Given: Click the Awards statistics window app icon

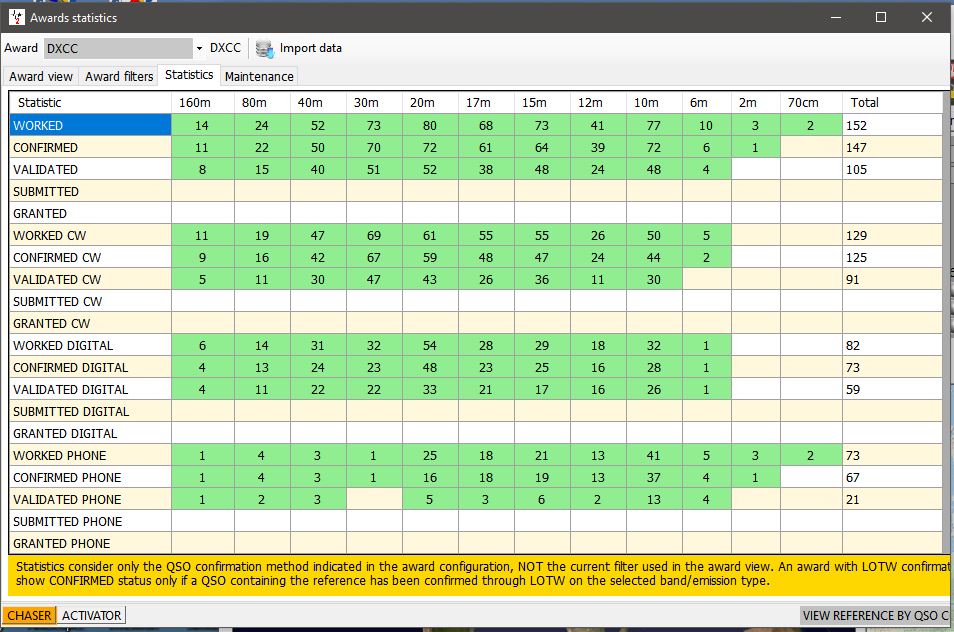Looking at the screenshot, I should (x=16, y=17).
